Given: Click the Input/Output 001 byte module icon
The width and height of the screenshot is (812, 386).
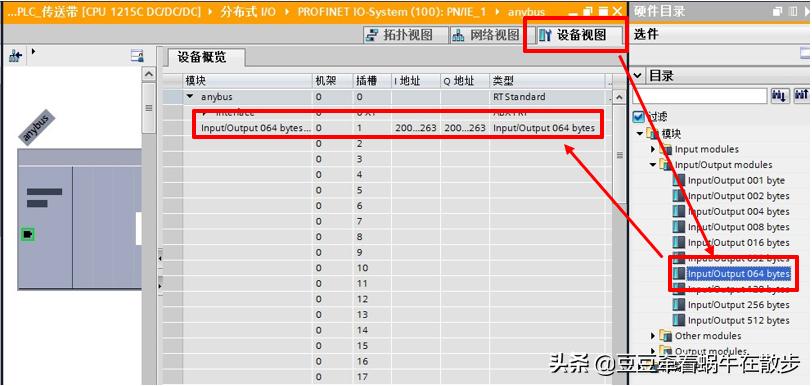Looking at the screenshot, I should coord(679,180).
